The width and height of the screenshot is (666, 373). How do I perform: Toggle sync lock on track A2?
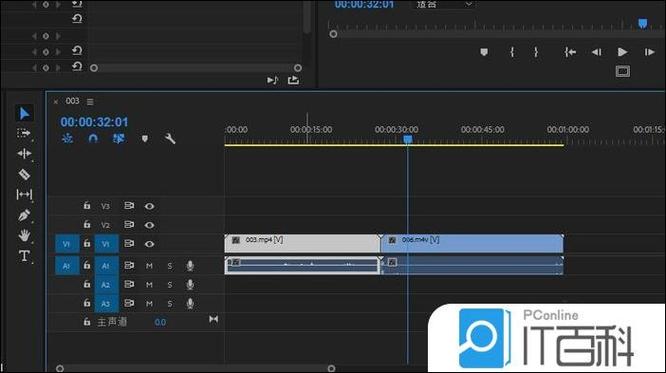(x=129, y=284)
